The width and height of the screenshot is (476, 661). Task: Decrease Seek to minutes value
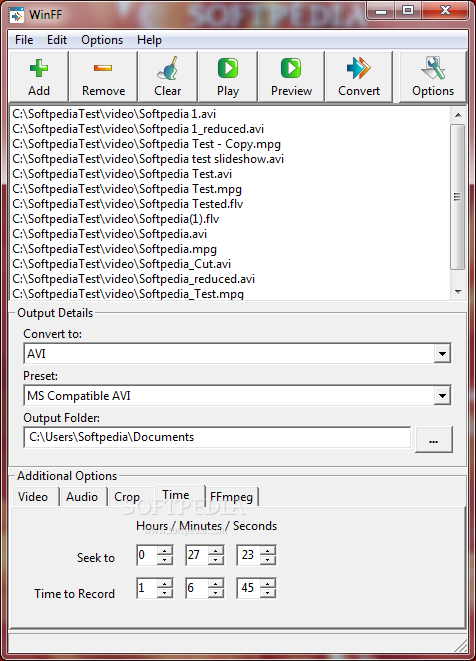pyautogui.click(x=215, y=560)
